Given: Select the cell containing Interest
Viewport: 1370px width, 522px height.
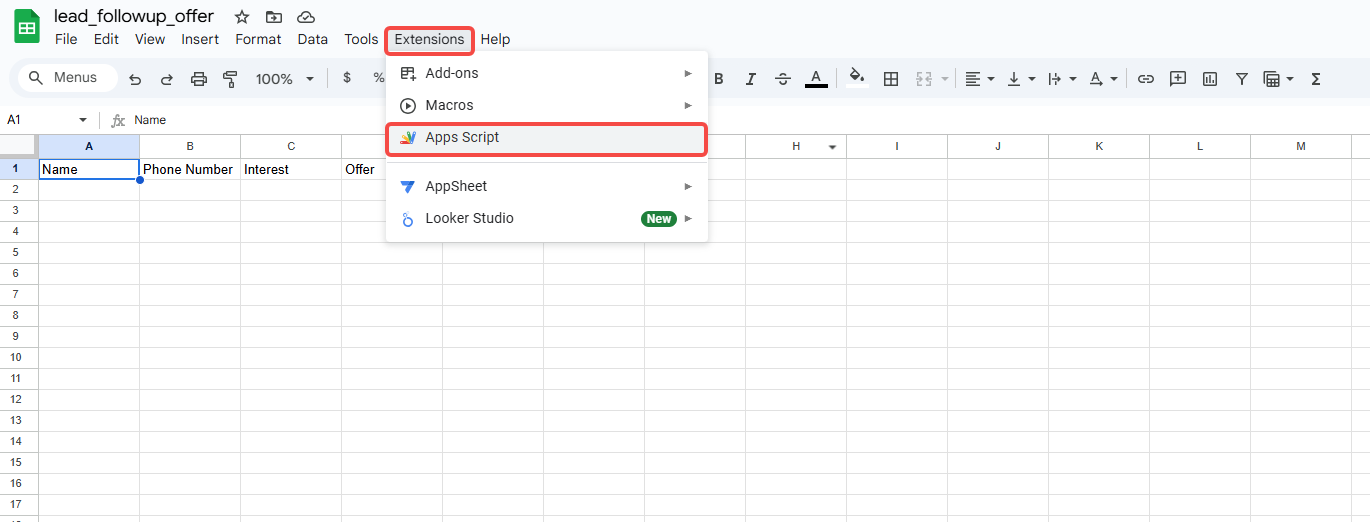Looking at the screenshot, I should [291, 169].
